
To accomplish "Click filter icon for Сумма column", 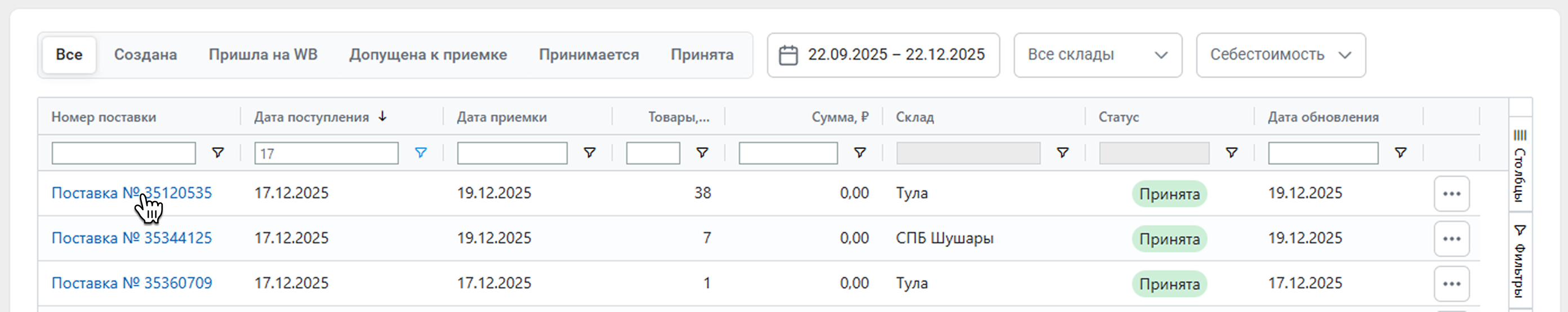I will click(859, 153).
